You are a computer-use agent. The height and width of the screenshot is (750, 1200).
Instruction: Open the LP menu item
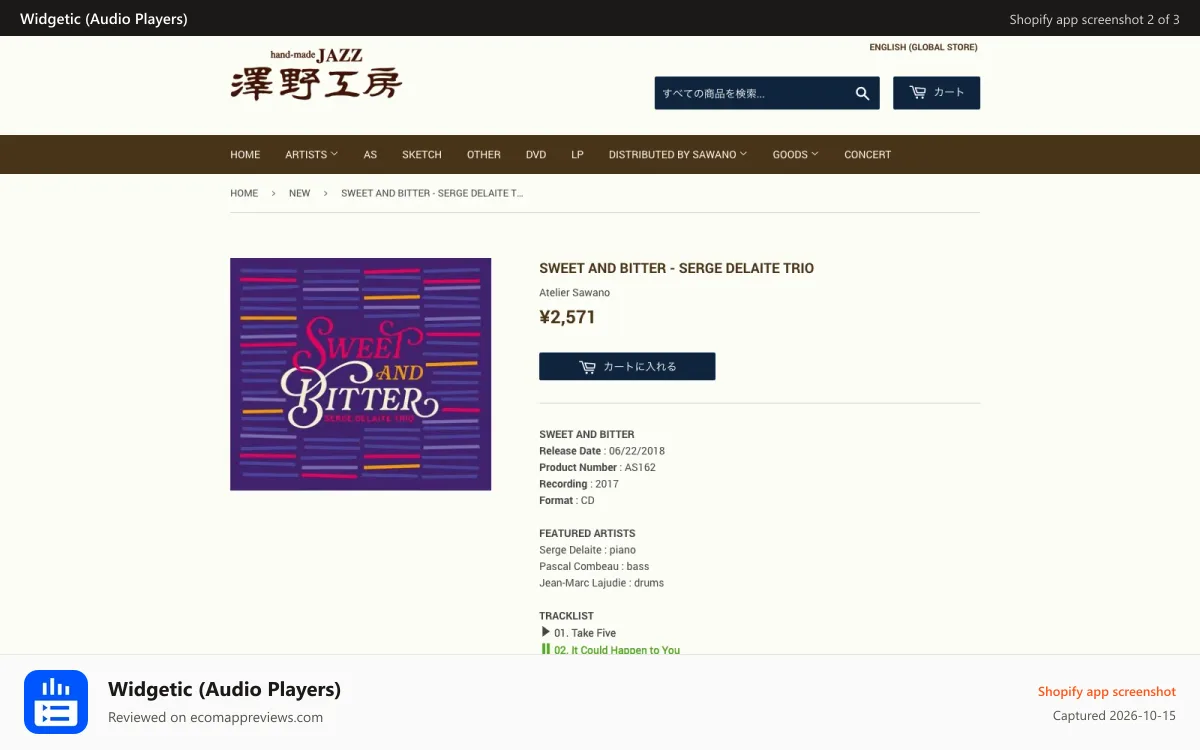tap(577, 154)
